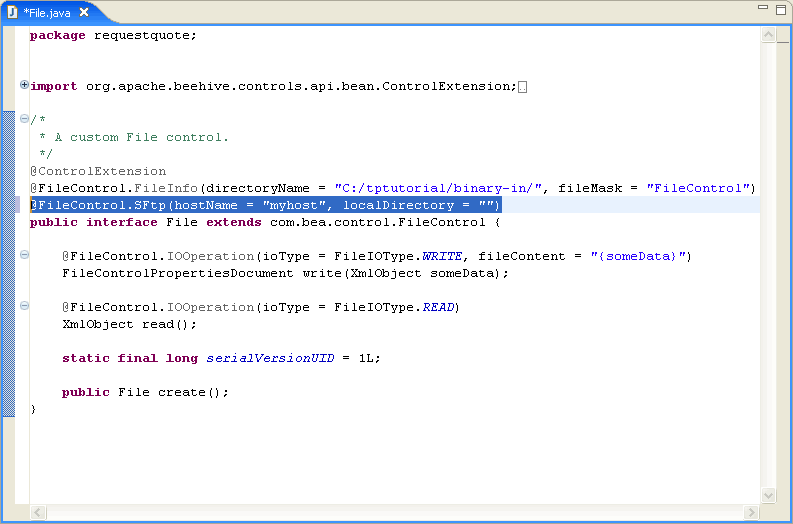Screen dimensions: 793x524
Task: Click the text 'package'
Action: pos(58,36)
